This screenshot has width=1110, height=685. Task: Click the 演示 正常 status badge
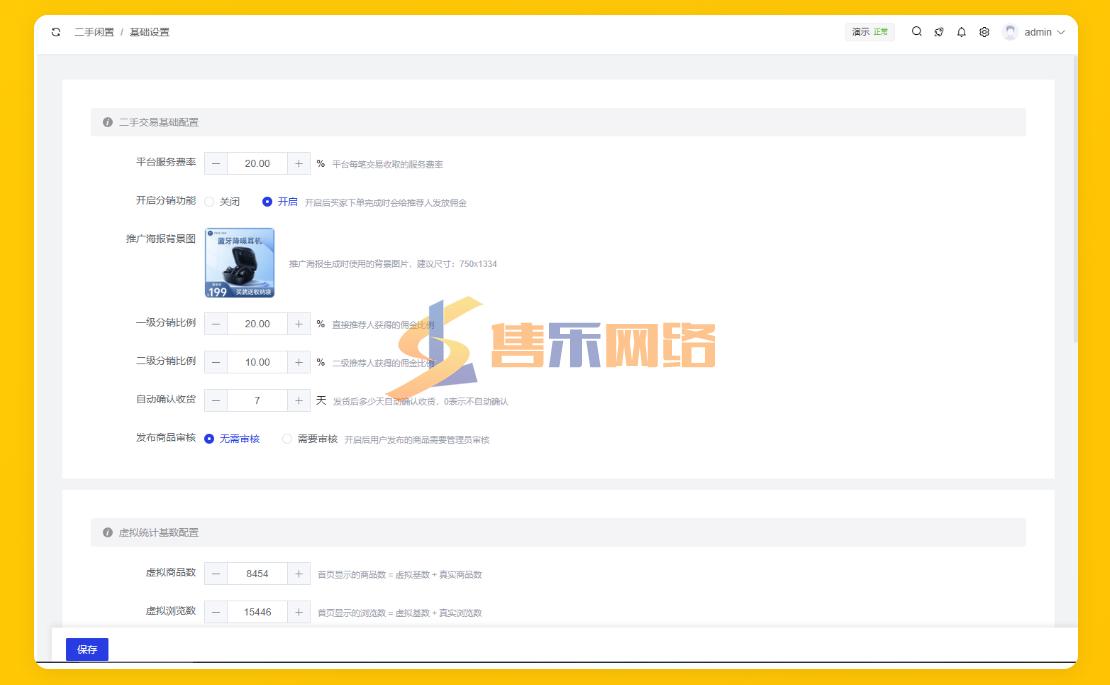[x=869, y=32]
